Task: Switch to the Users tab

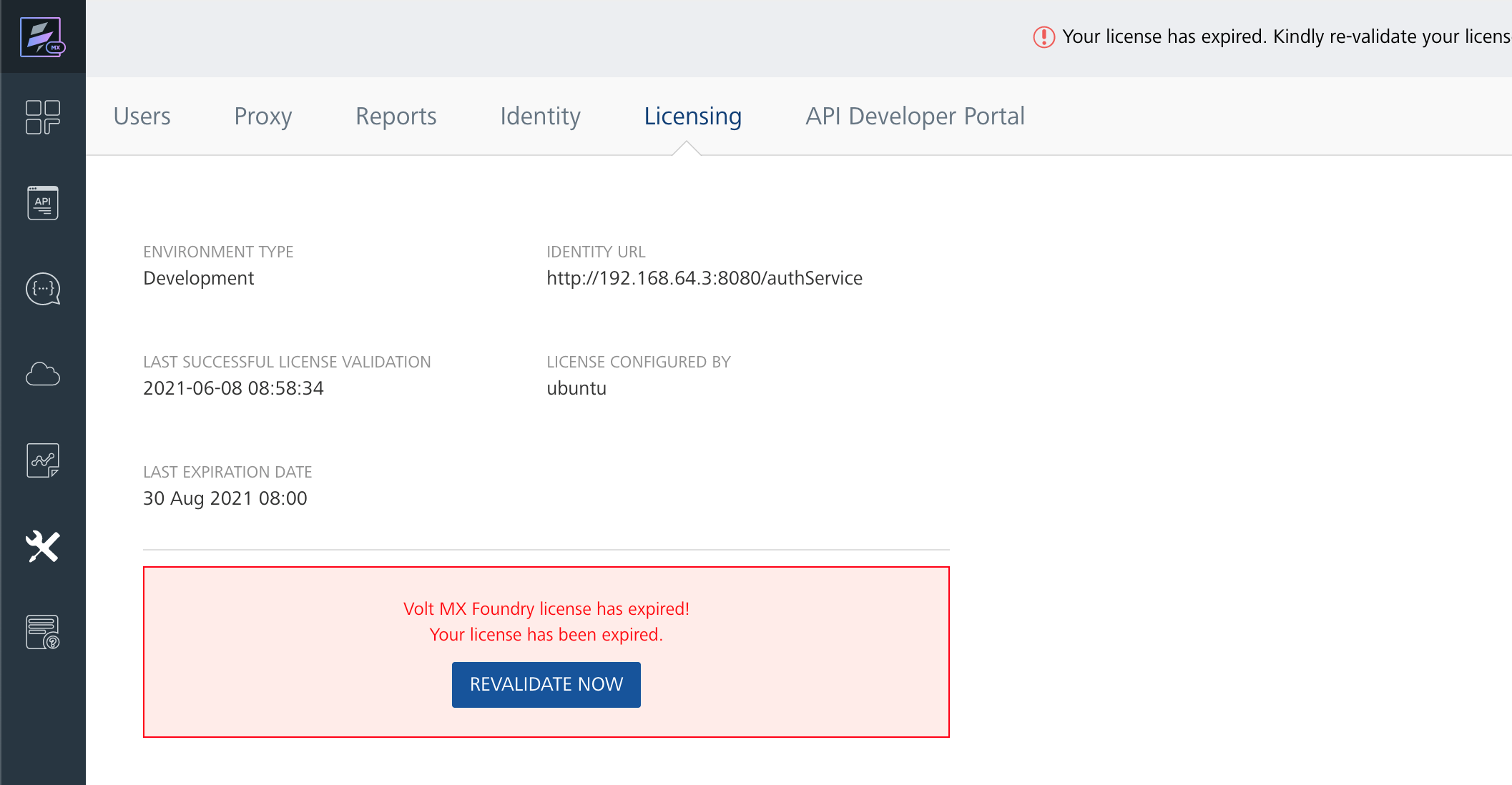Action: [142, 116]
